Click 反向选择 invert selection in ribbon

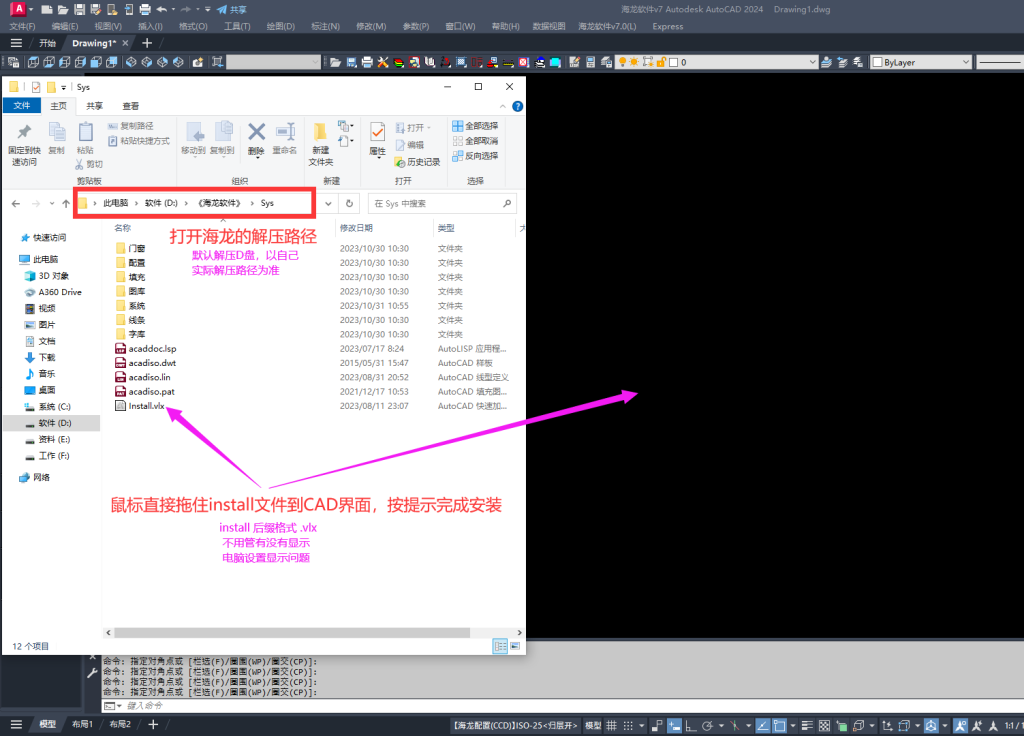[x=475, y=155]
